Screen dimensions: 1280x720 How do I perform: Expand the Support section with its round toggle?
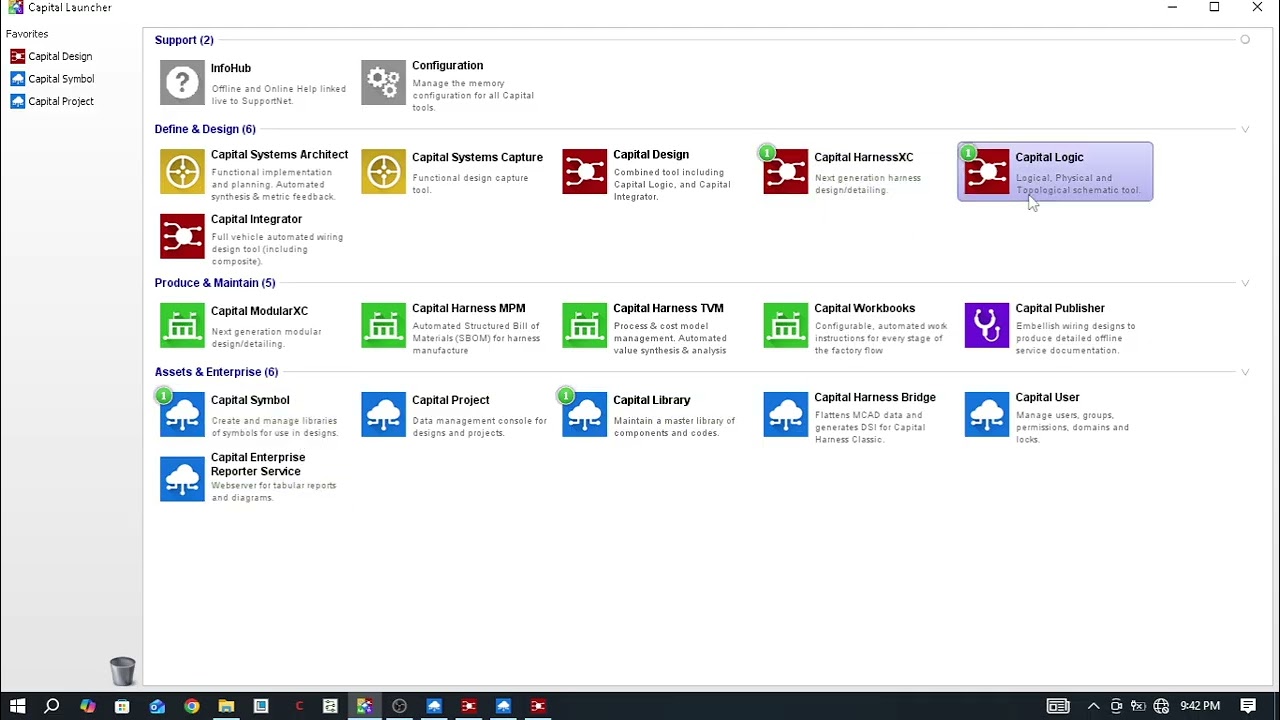[1245, 40]
